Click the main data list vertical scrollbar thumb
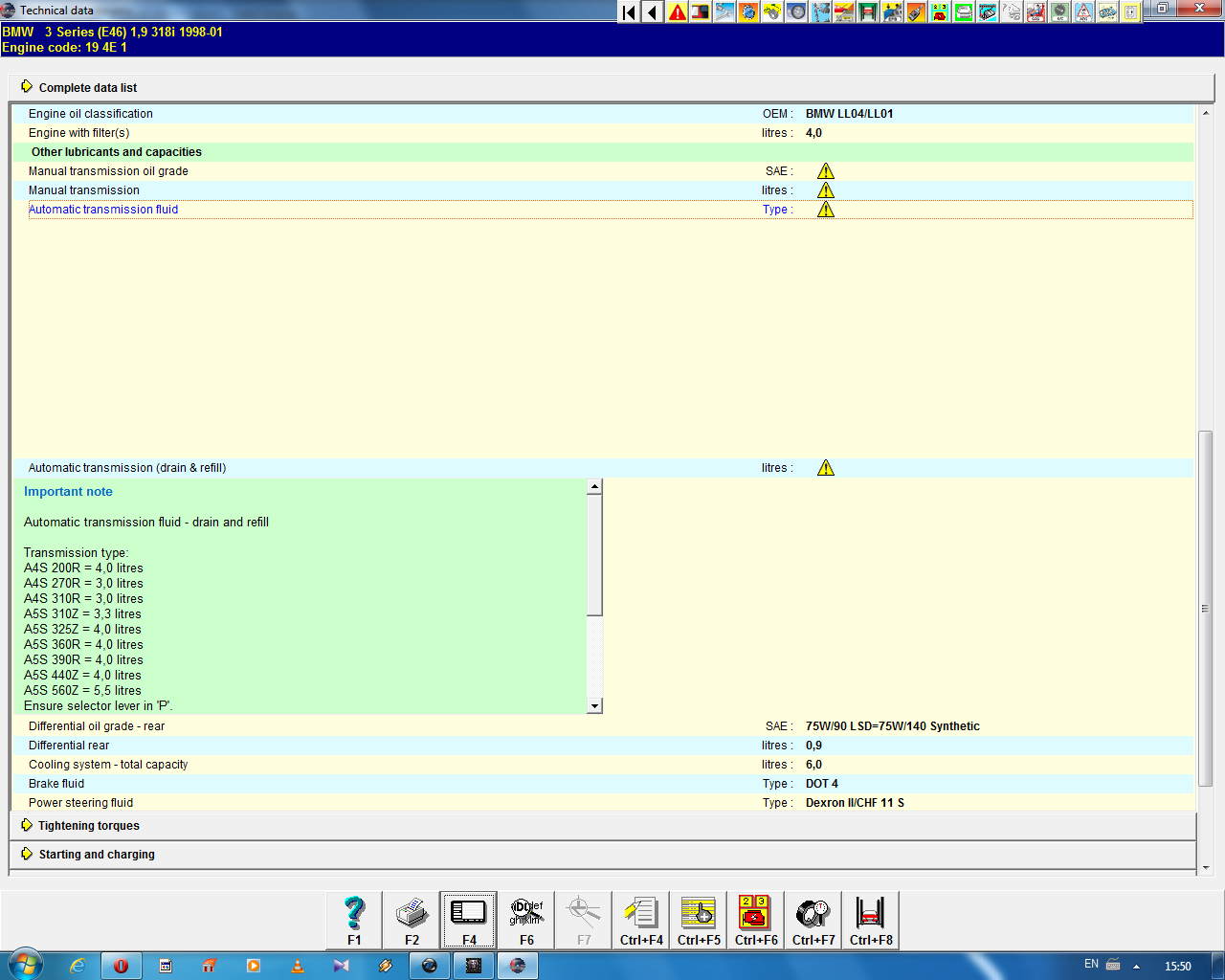Viewport: 1225px width, 980px height. click(1205, 608)
